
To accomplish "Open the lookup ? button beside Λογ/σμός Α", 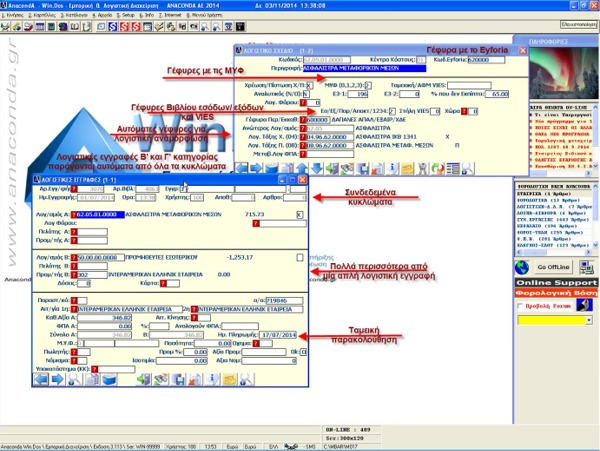I will 74,215.
